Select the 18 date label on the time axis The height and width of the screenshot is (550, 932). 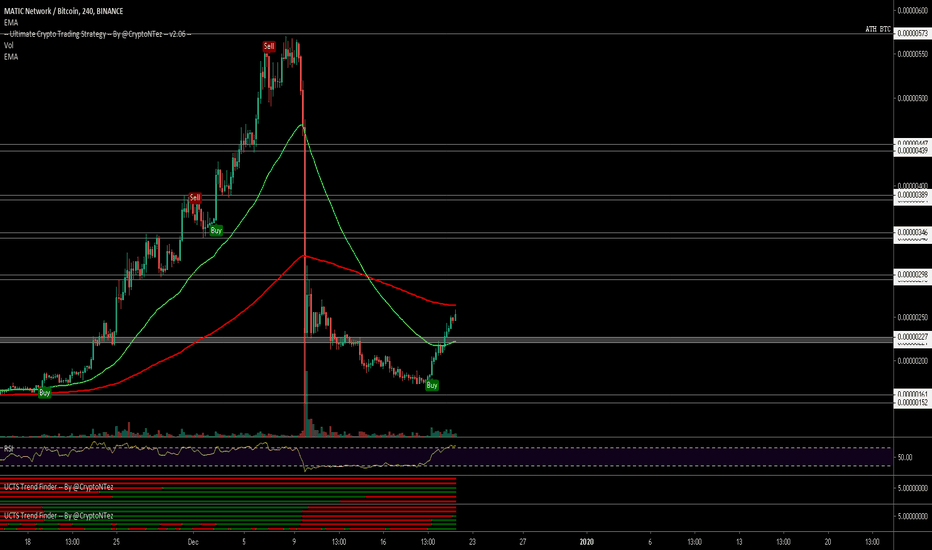click(x=27, y=542)
